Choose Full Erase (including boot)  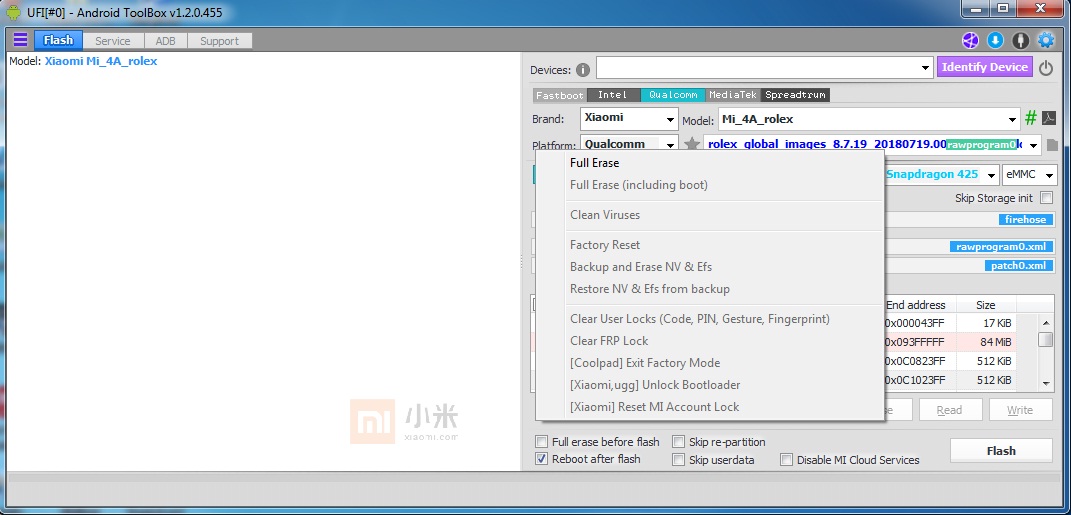pyautogui.click(x=710, y=185)
